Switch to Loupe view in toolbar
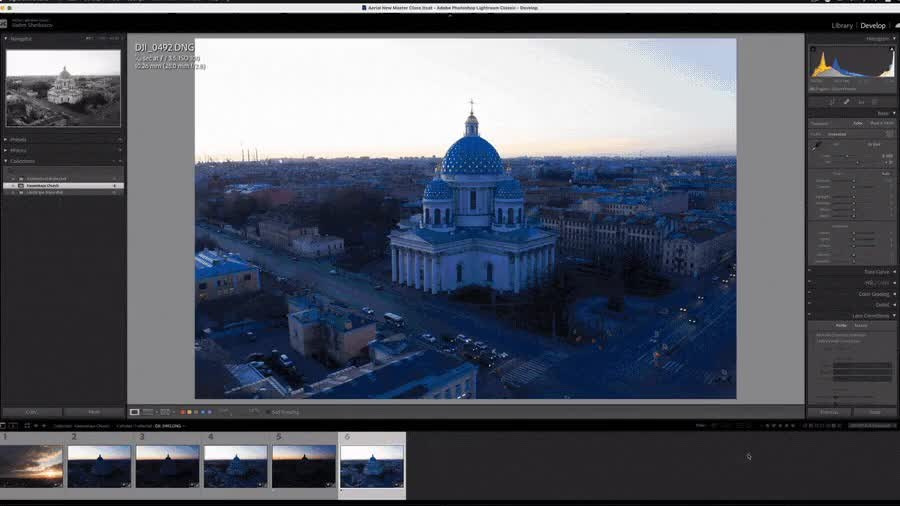The width and height of the screenshot is (900, 506). pyautogui.click(x=134, y=412)
